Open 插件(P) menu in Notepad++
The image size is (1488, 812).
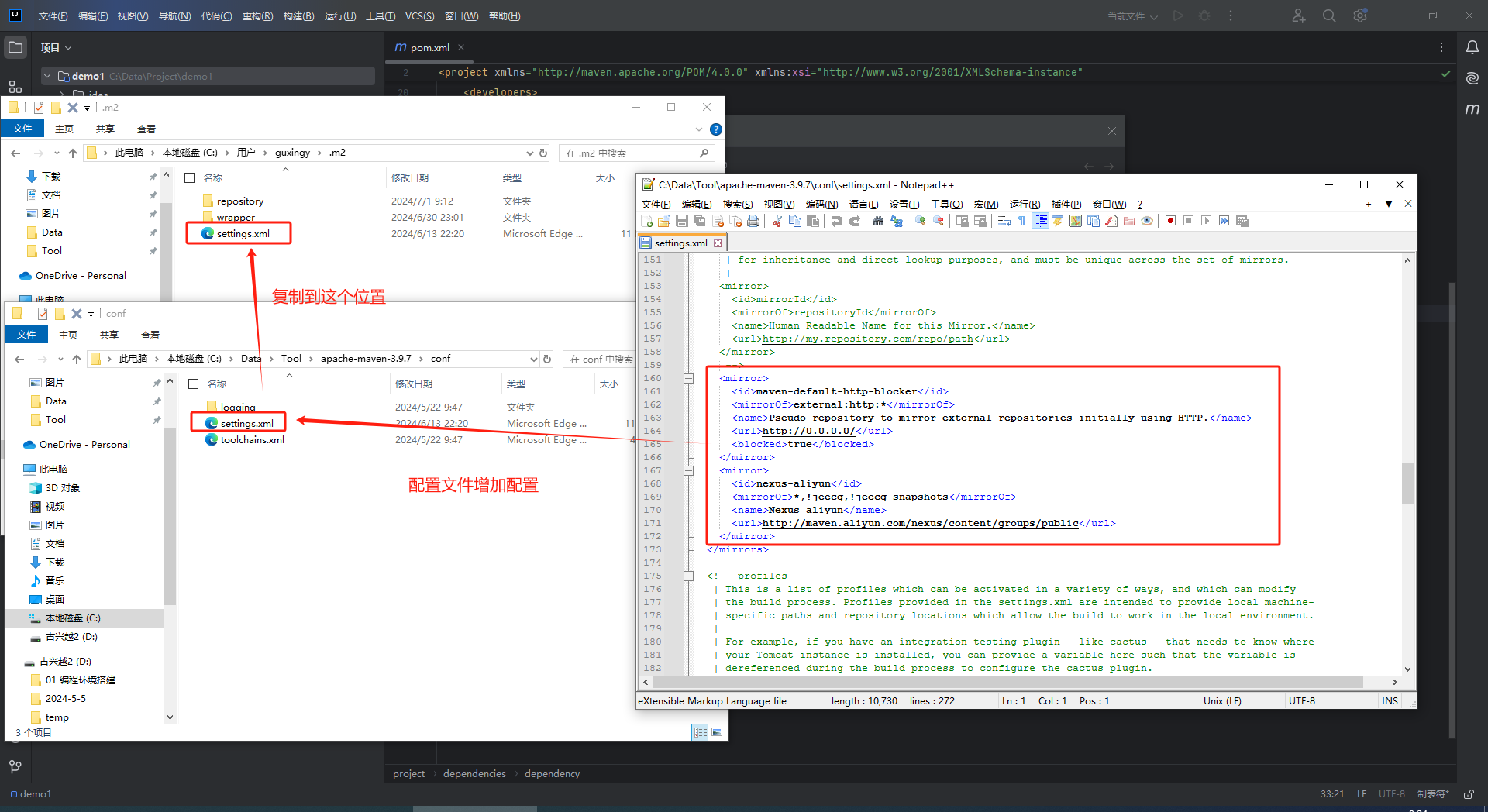[x=1066, y=205]
